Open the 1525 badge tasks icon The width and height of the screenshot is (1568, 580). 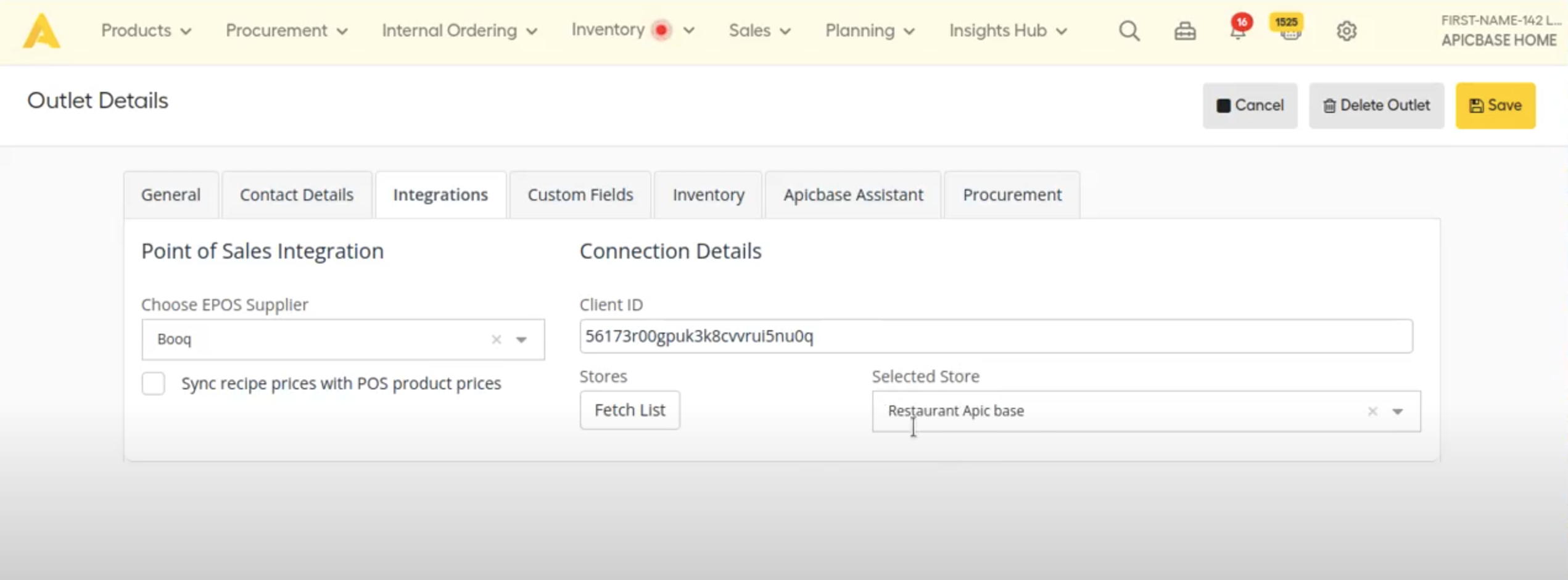pos(1287,28)
